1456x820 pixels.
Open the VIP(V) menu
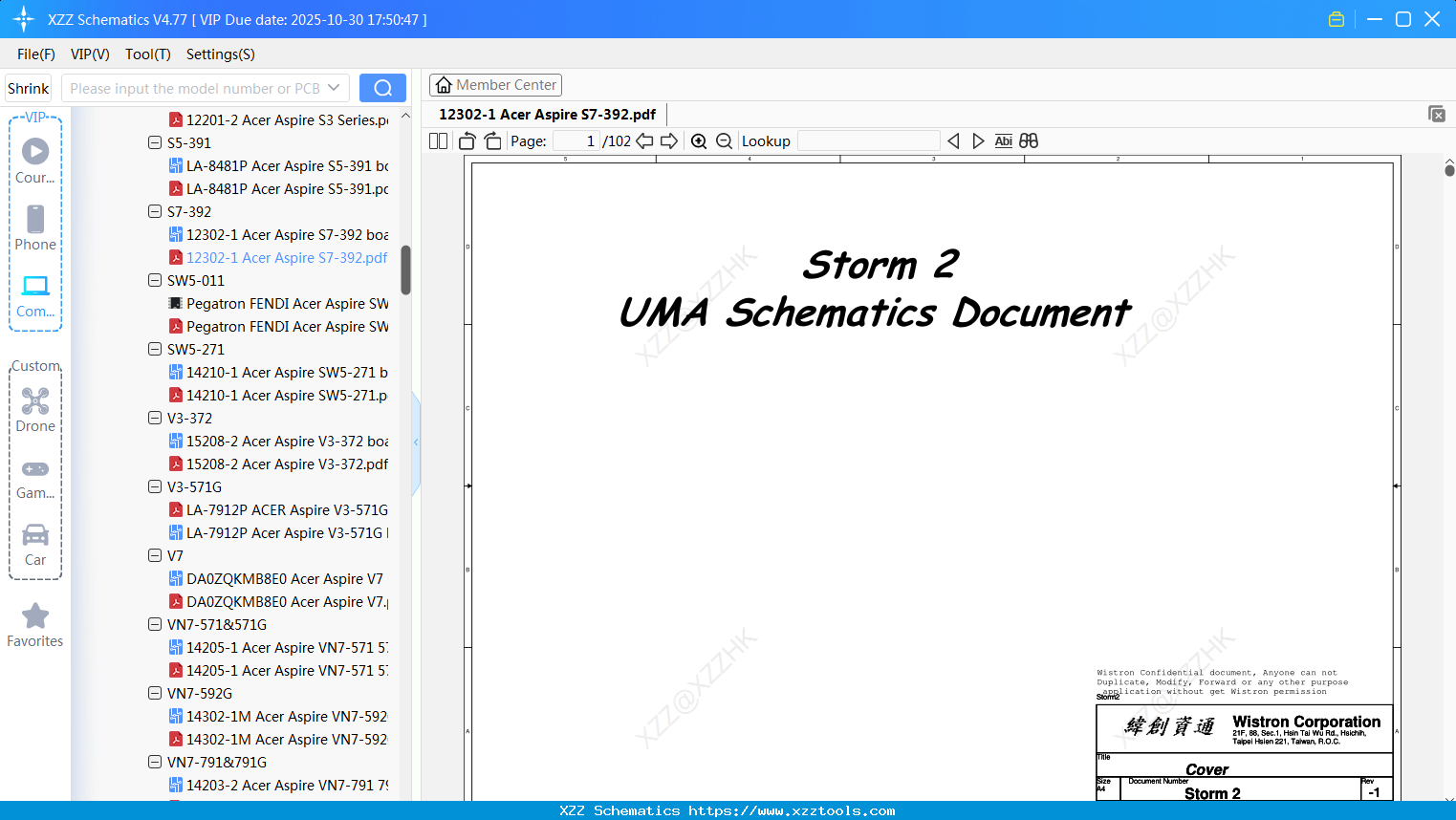[90, 54]
